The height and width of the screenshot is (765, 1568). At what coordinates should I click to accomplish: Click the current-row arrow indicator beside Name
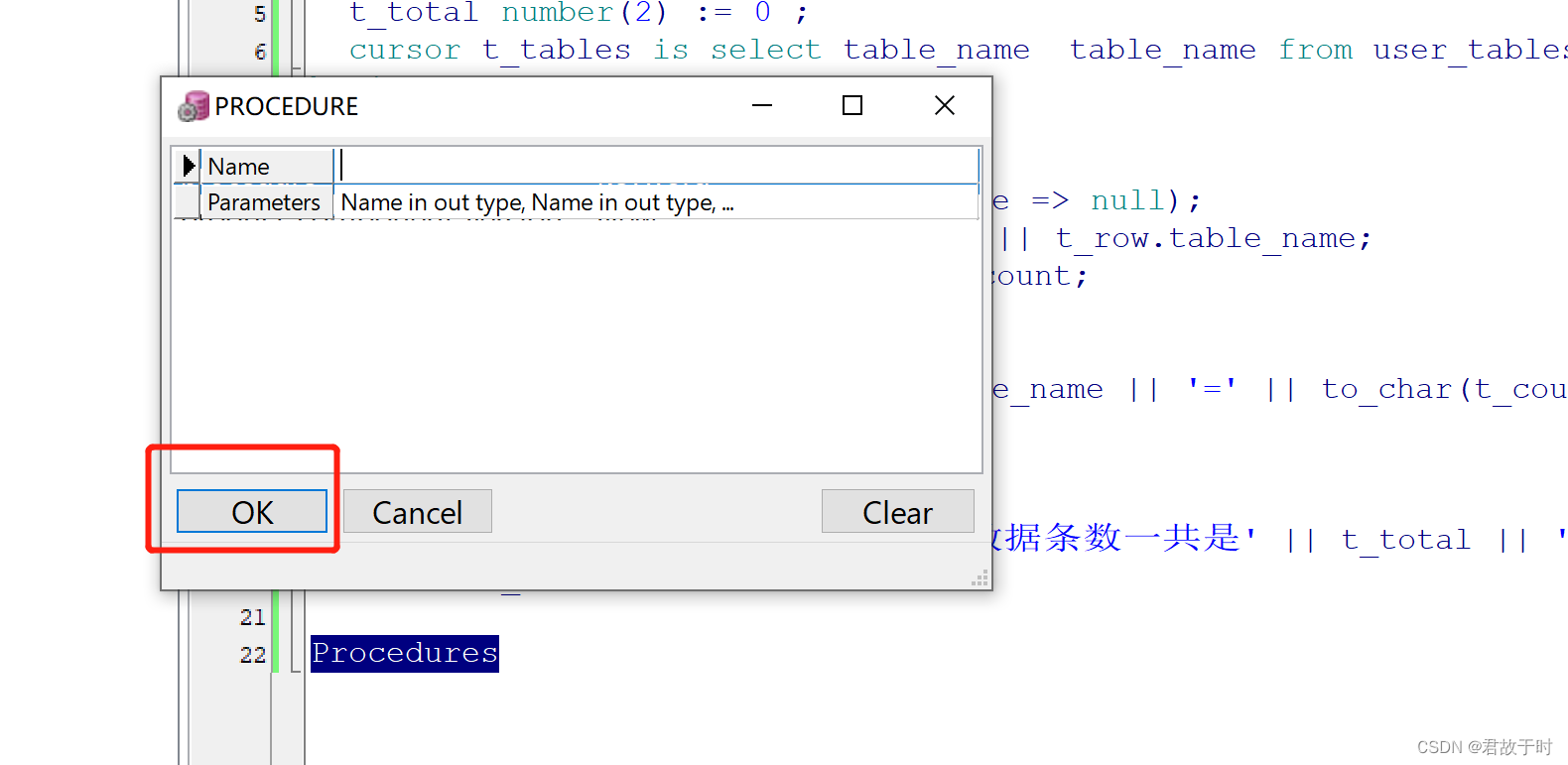click(188, 166)
